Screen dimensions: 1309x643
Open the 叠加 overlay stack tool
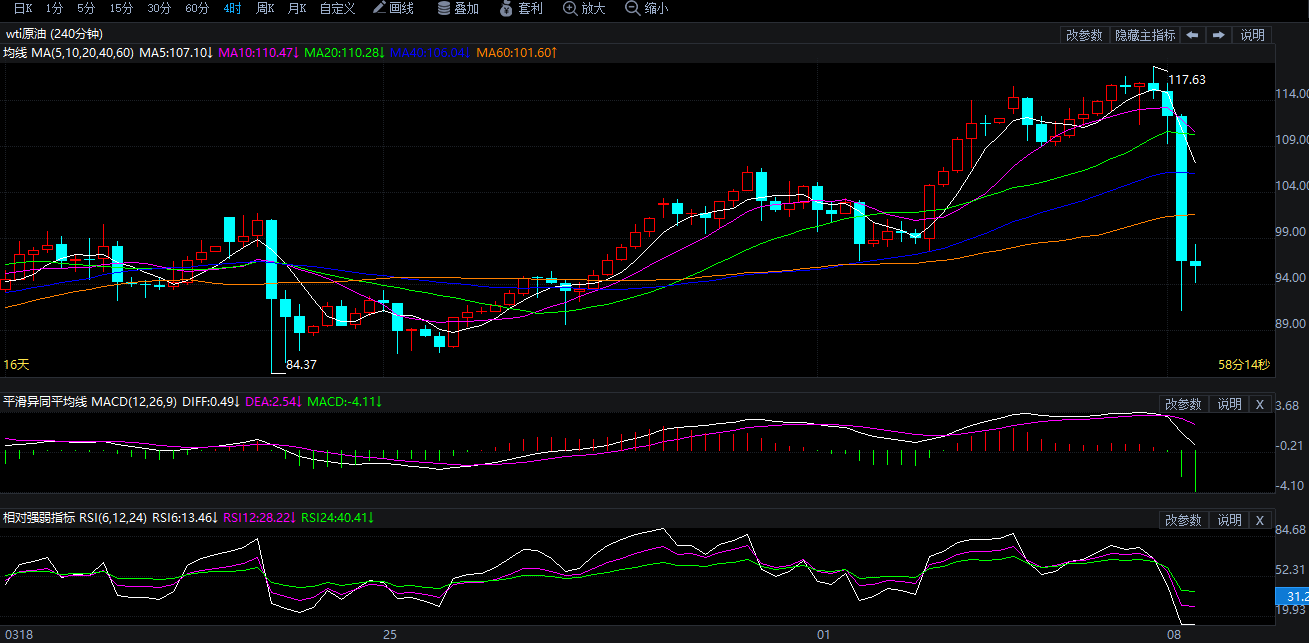pos(458,8)
